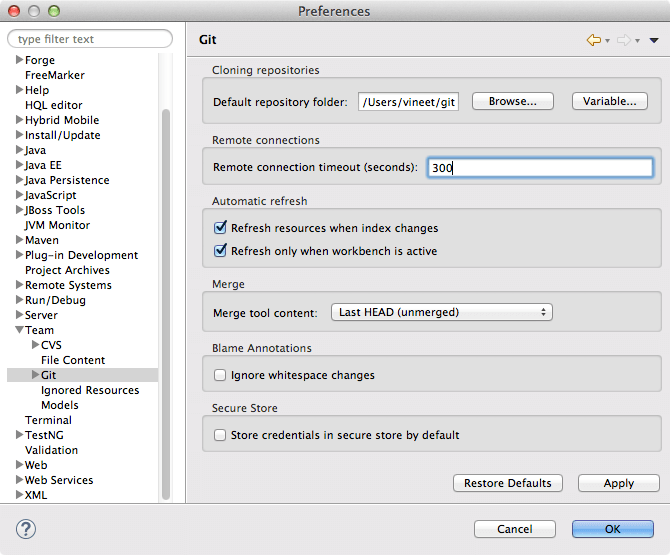This screenshot has width=670, height=555.
Task: Enable Store credentials in secure store
Action: click(221, 435)
